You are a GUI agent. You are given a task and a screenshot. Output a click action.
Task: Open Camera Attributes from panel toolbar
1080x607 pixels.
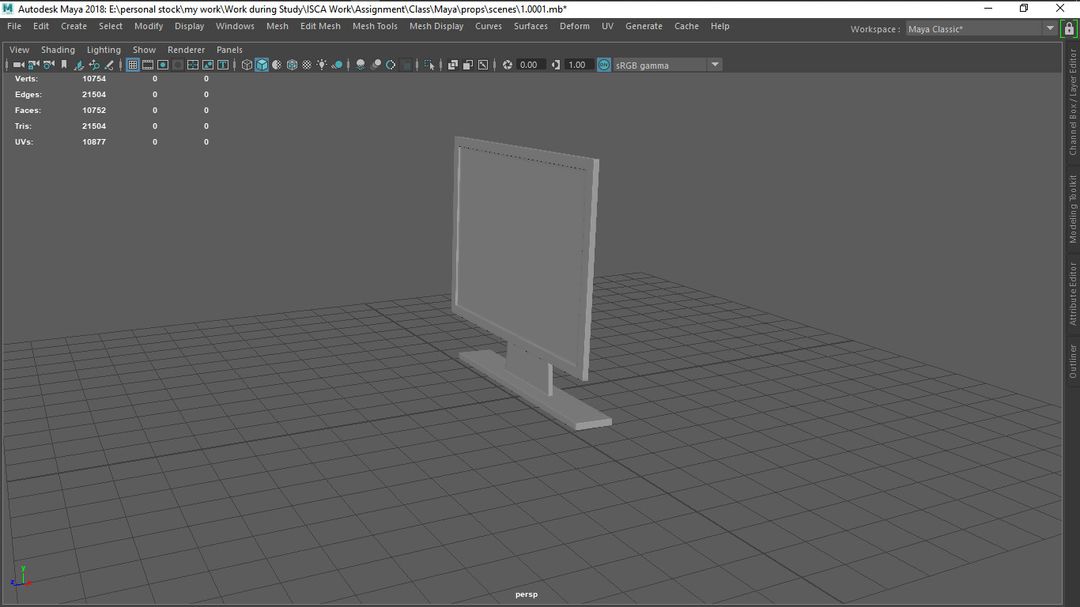(49, 65)
